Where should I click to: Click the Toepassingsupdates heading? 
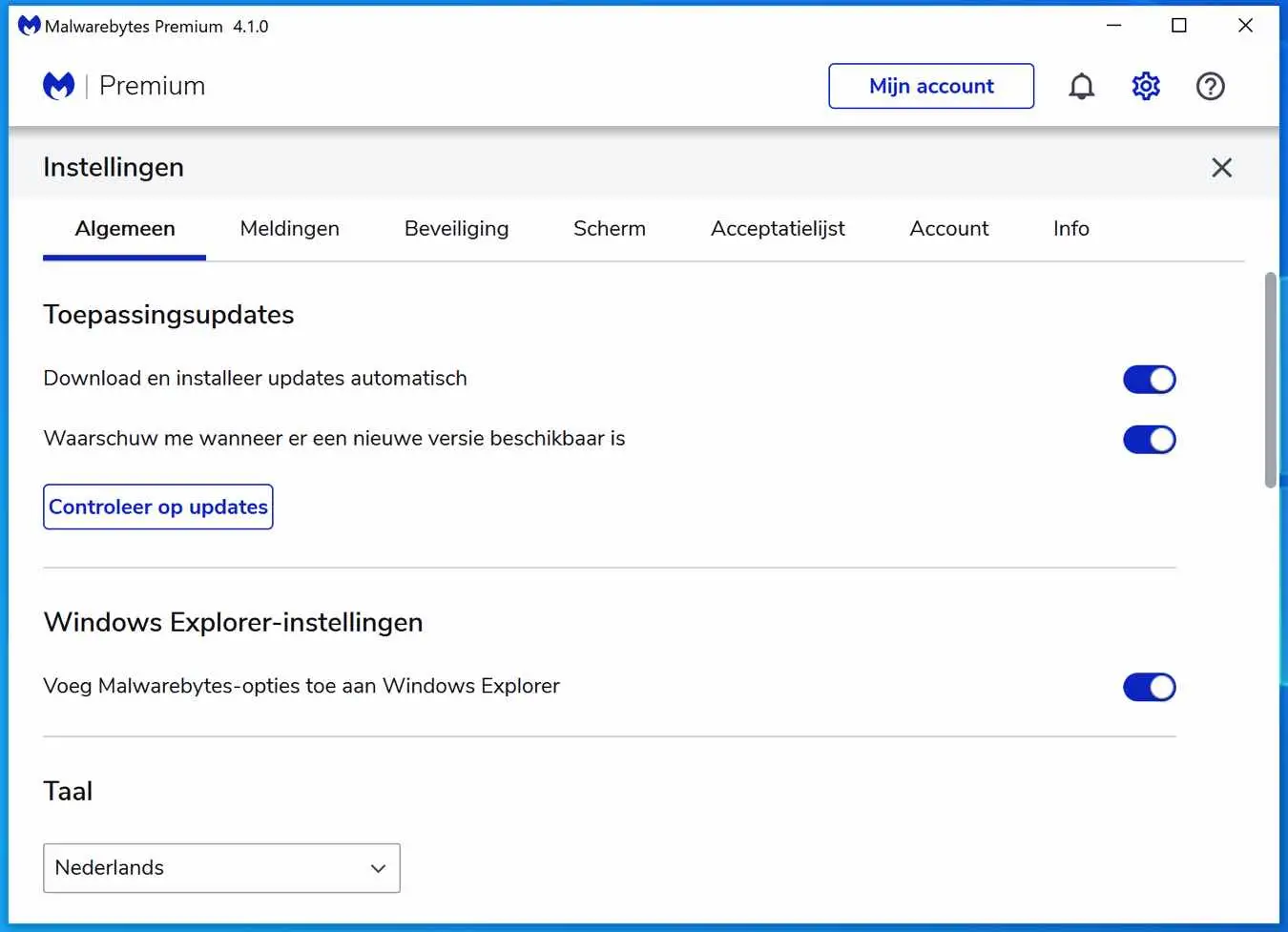(169, 315)
